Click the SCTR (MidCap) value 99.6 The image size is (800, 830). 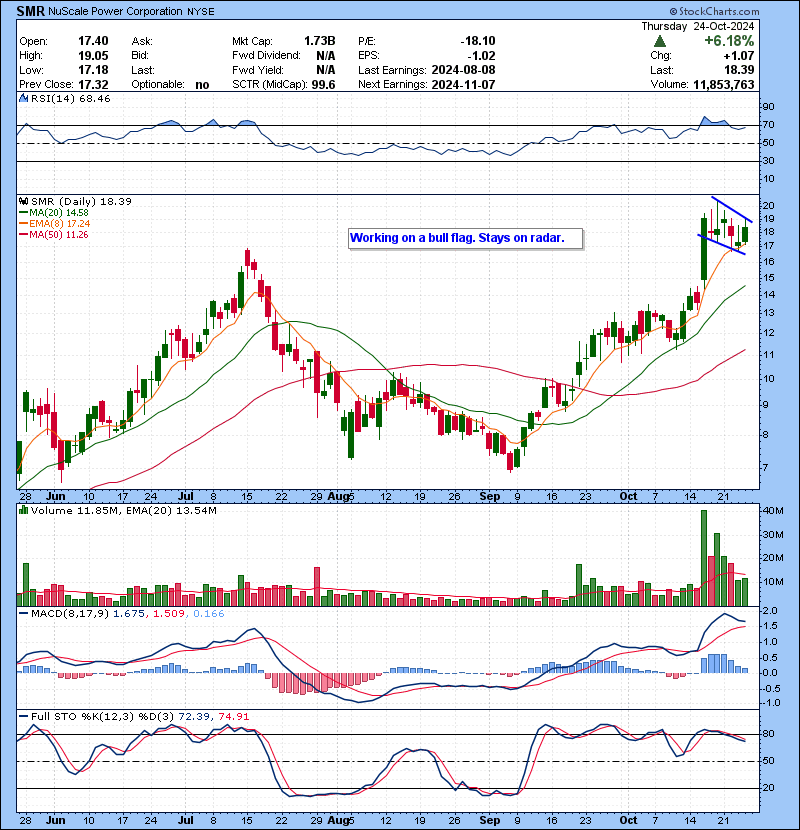tap(323, 84)
